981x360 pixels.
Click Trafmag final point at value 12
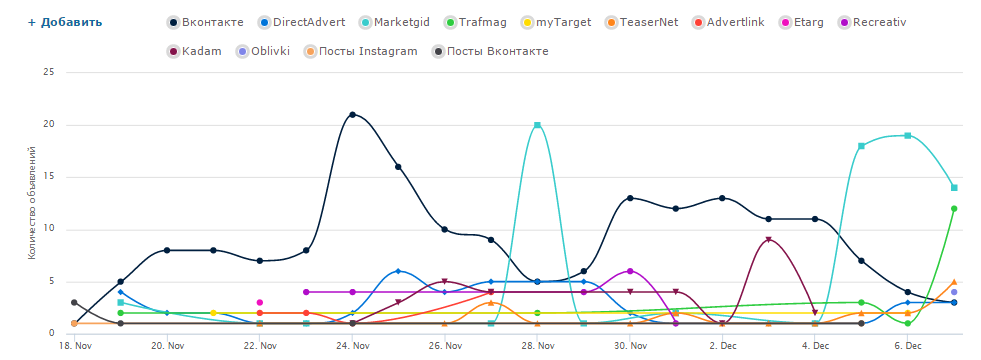point(954,208)
